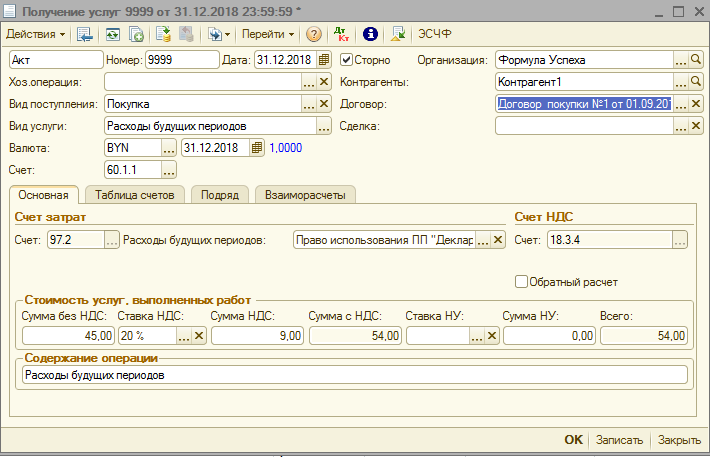Viewport: 710px width, 457px height.
Task: Click the Записать button
Action: point(620,440)
